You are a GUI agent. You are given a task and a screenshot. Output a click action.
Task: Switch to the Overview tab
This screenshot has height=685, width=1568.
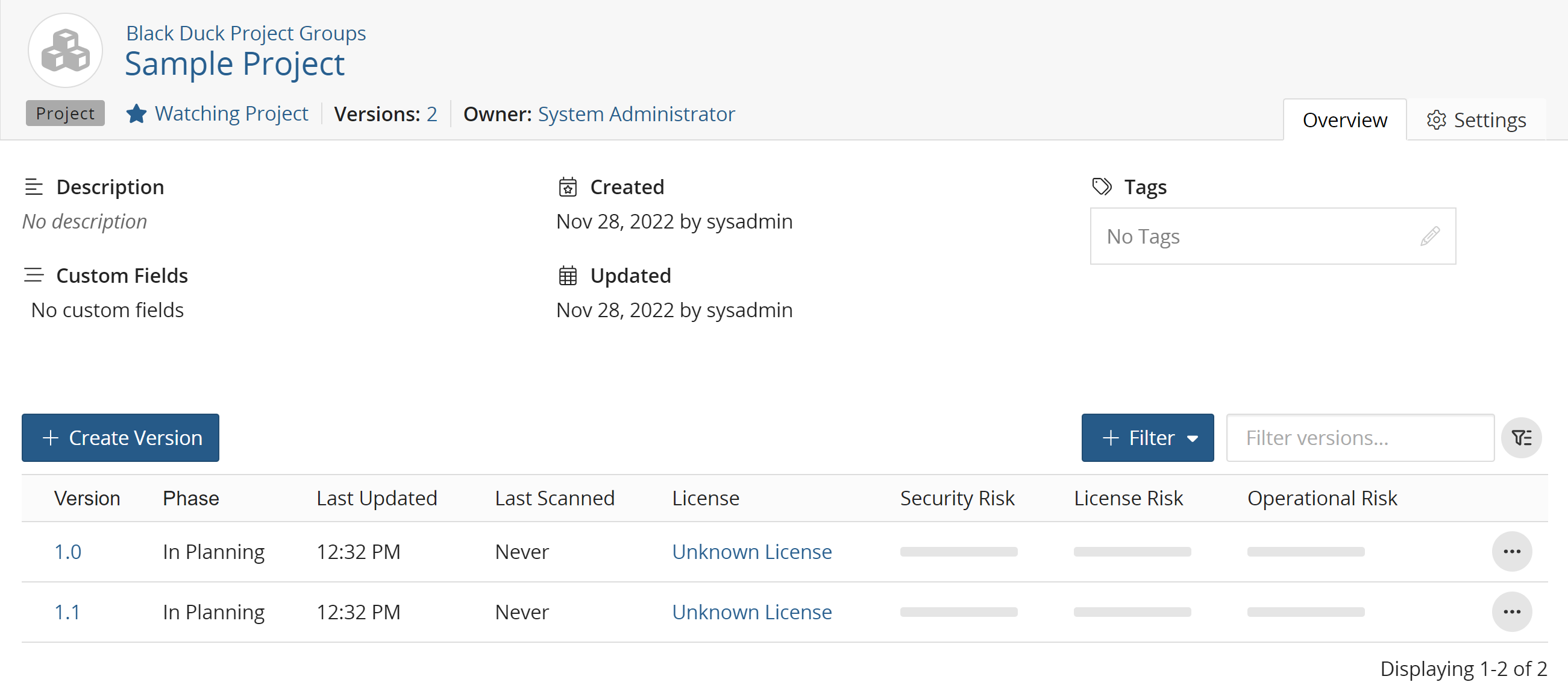(x=1344, y=120)
